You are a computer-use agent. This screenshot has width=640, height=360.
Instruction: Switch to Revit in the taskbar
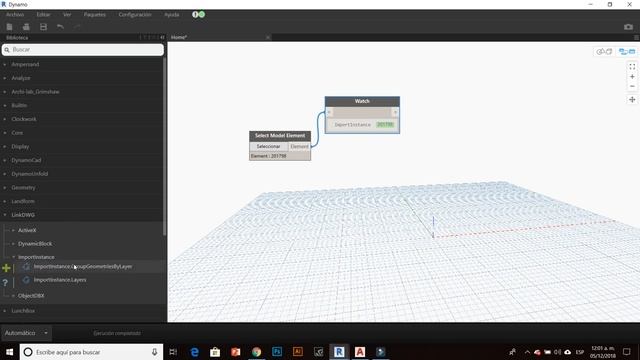point(339,352)
